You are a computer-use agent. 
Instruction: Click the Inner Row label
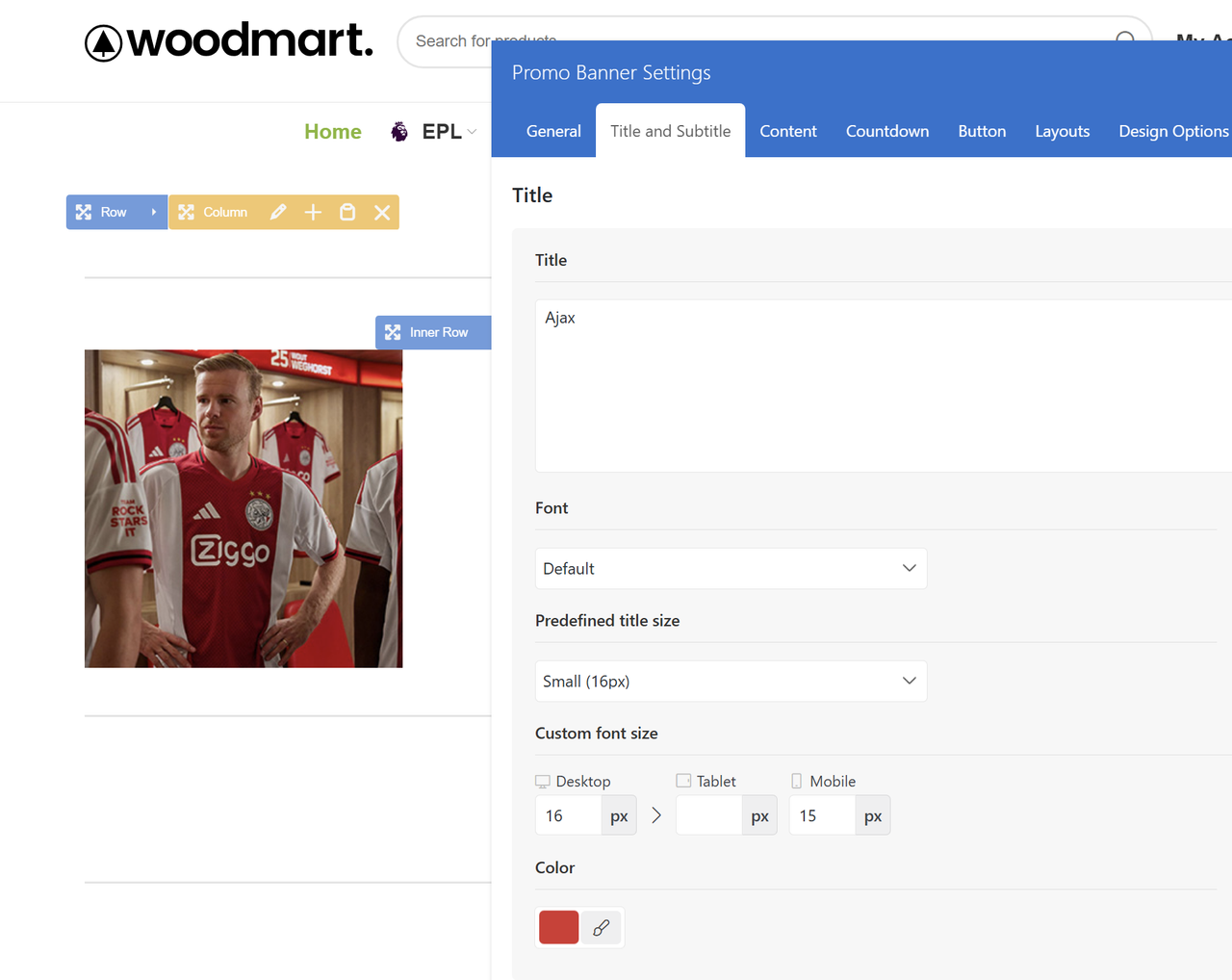pos(439,332)
